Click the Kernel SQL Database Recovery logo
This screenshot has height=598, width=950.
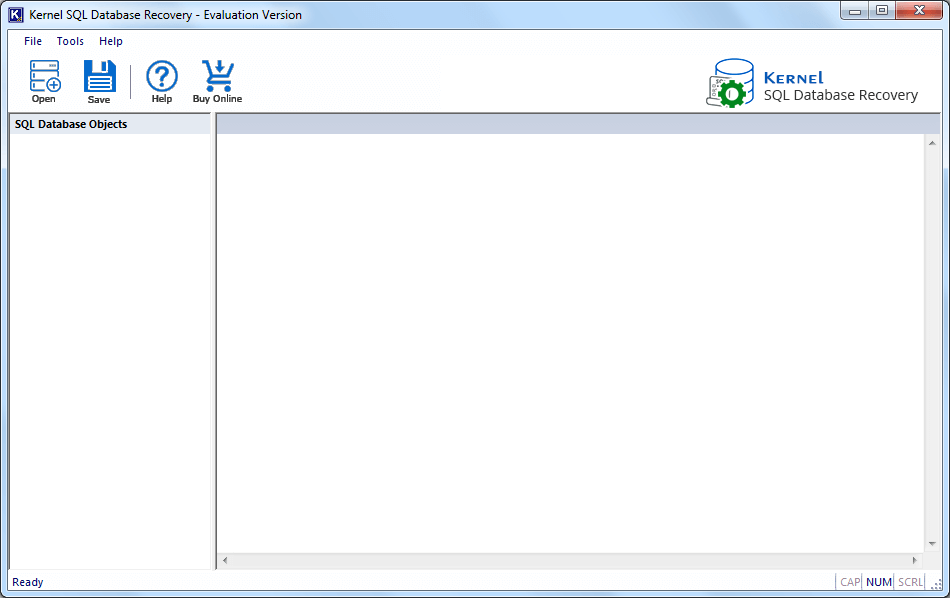pos(812,84)
